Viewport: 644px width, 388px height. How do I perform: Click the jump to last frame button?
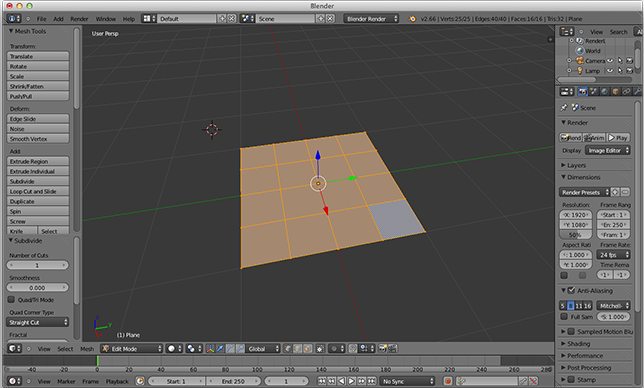pyautogui.click(x=371, y=381)
